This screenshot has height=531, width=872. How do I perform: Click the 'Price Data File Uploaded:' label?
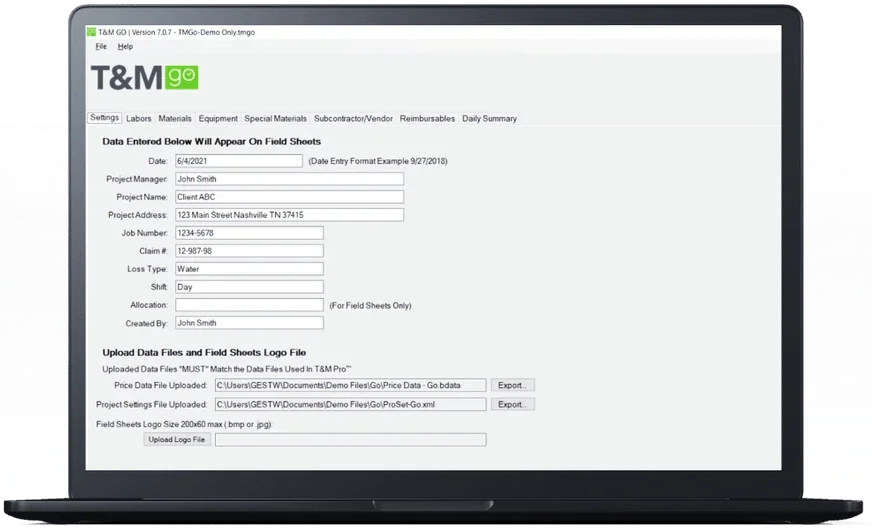pos(161,385)
